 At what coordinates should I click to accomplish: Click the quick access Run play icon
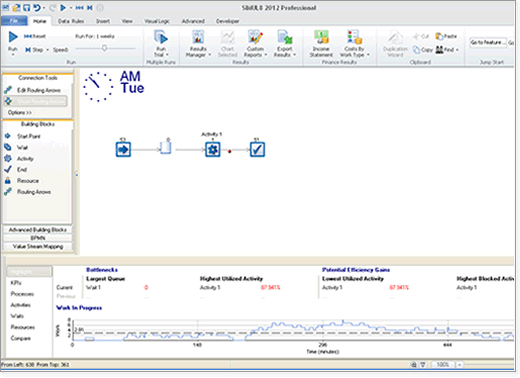click(x=62, y=8)
